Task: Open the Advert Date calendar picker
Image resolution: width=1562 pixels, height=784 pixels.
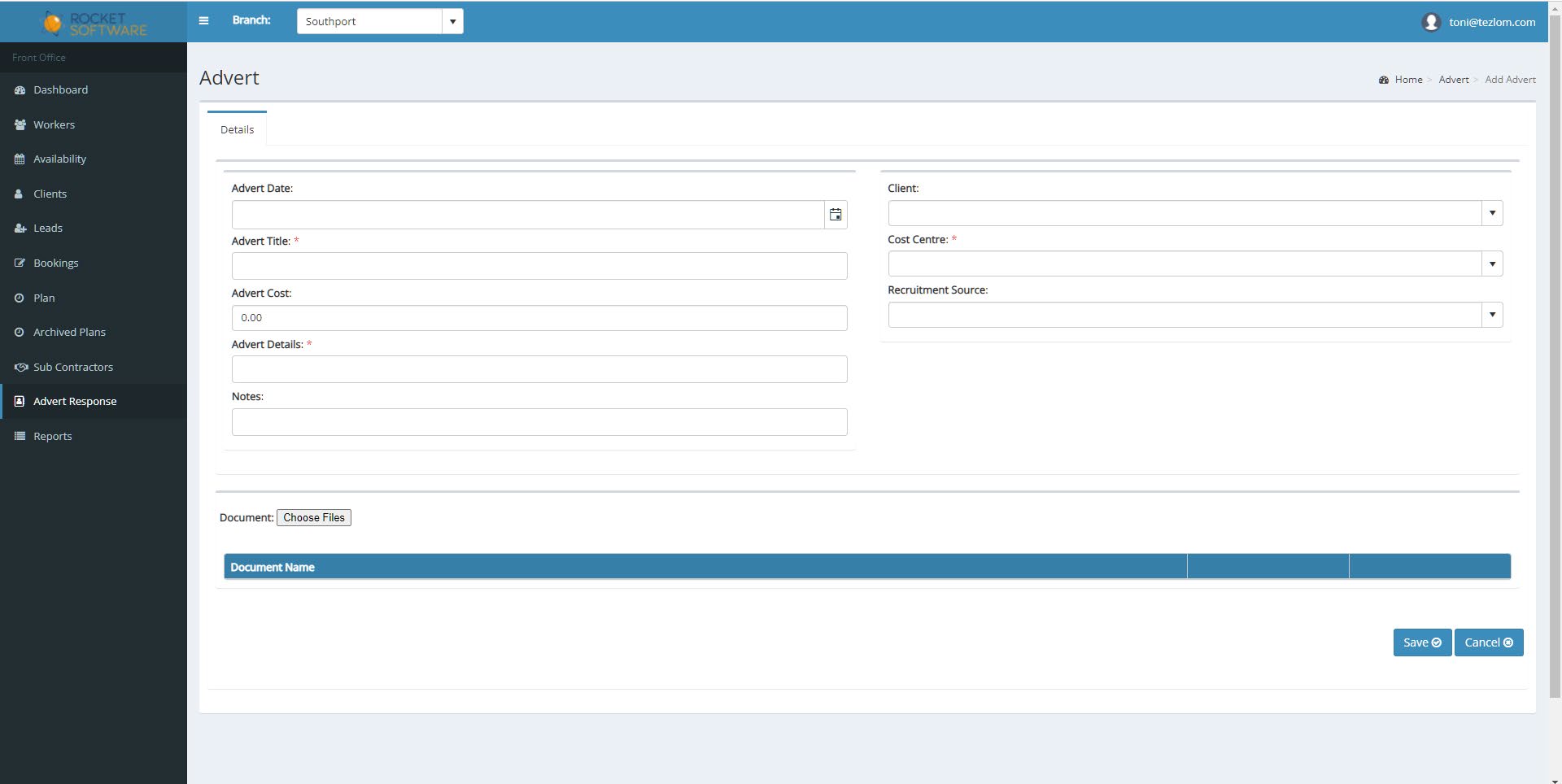Action: click(x=836, y=215)
